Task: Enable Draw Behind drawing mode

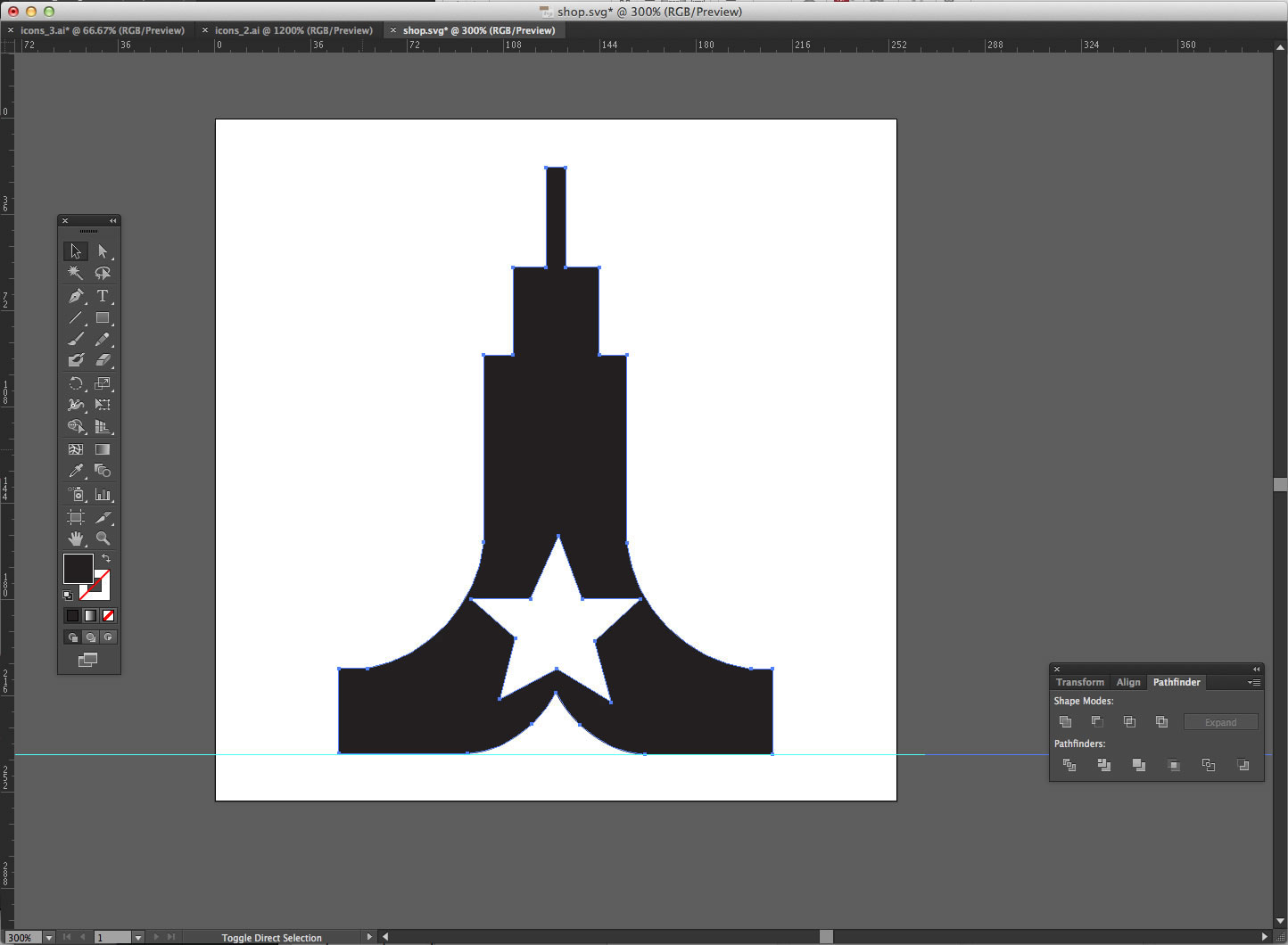Action: pyautogui.click(x=91, y=637)
